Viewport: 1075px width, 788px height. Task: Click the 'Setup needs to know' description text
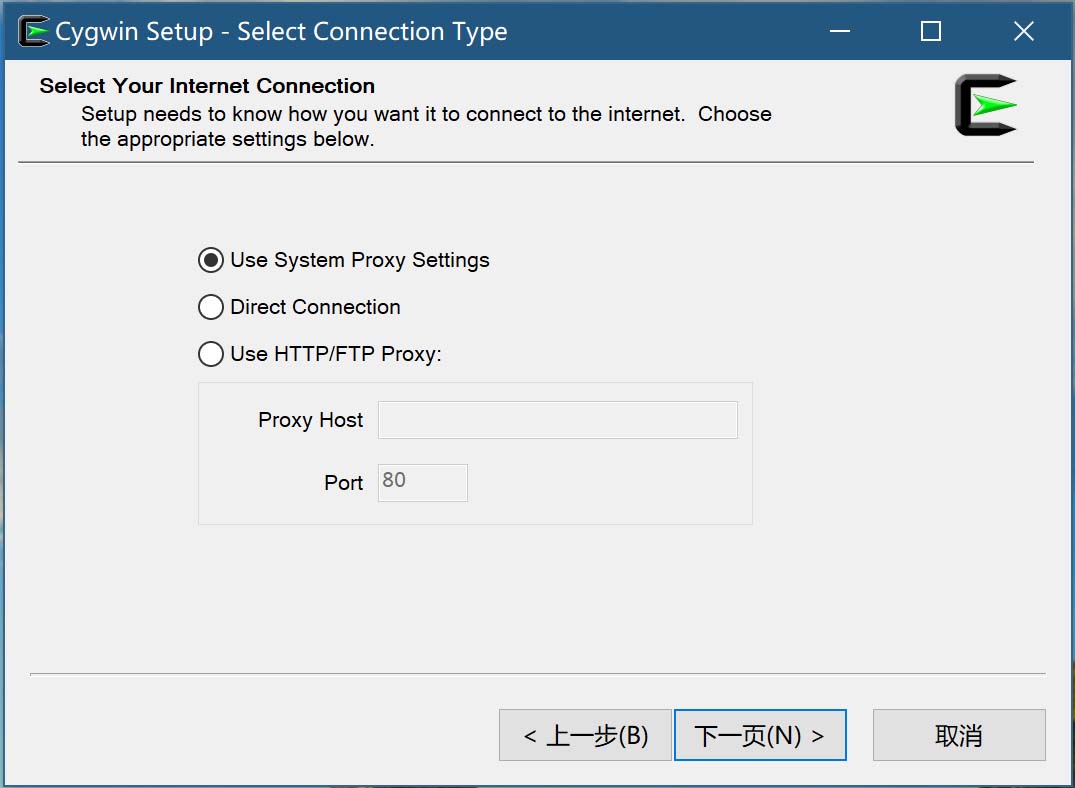(426, 126)
